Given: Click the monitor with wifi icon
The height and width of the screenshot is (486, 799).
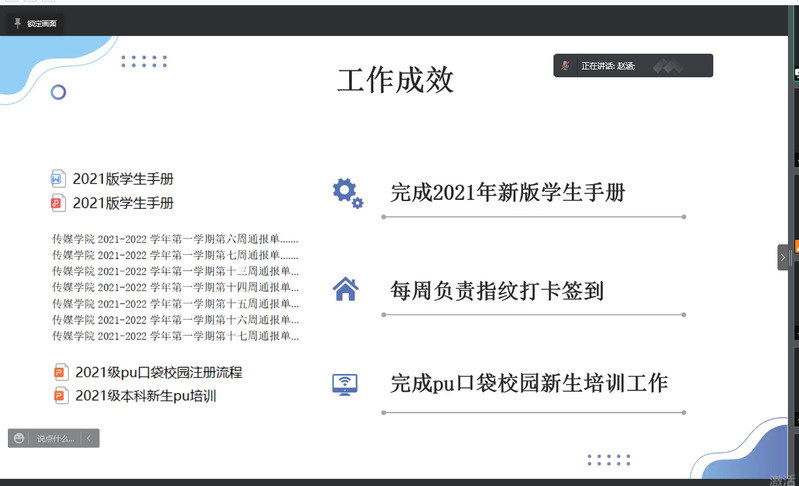Looking at the screenshot, I should point(345,383).
